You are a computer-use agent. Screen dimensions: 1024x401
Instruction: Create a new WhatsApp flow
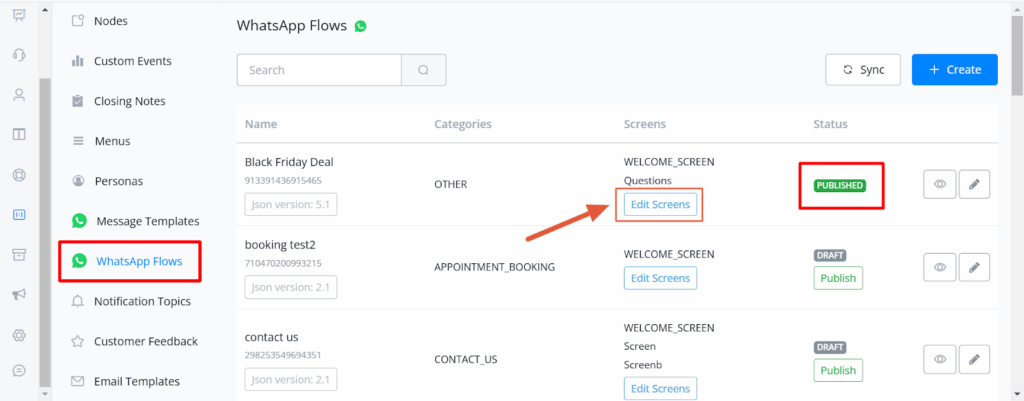point(954,70)
